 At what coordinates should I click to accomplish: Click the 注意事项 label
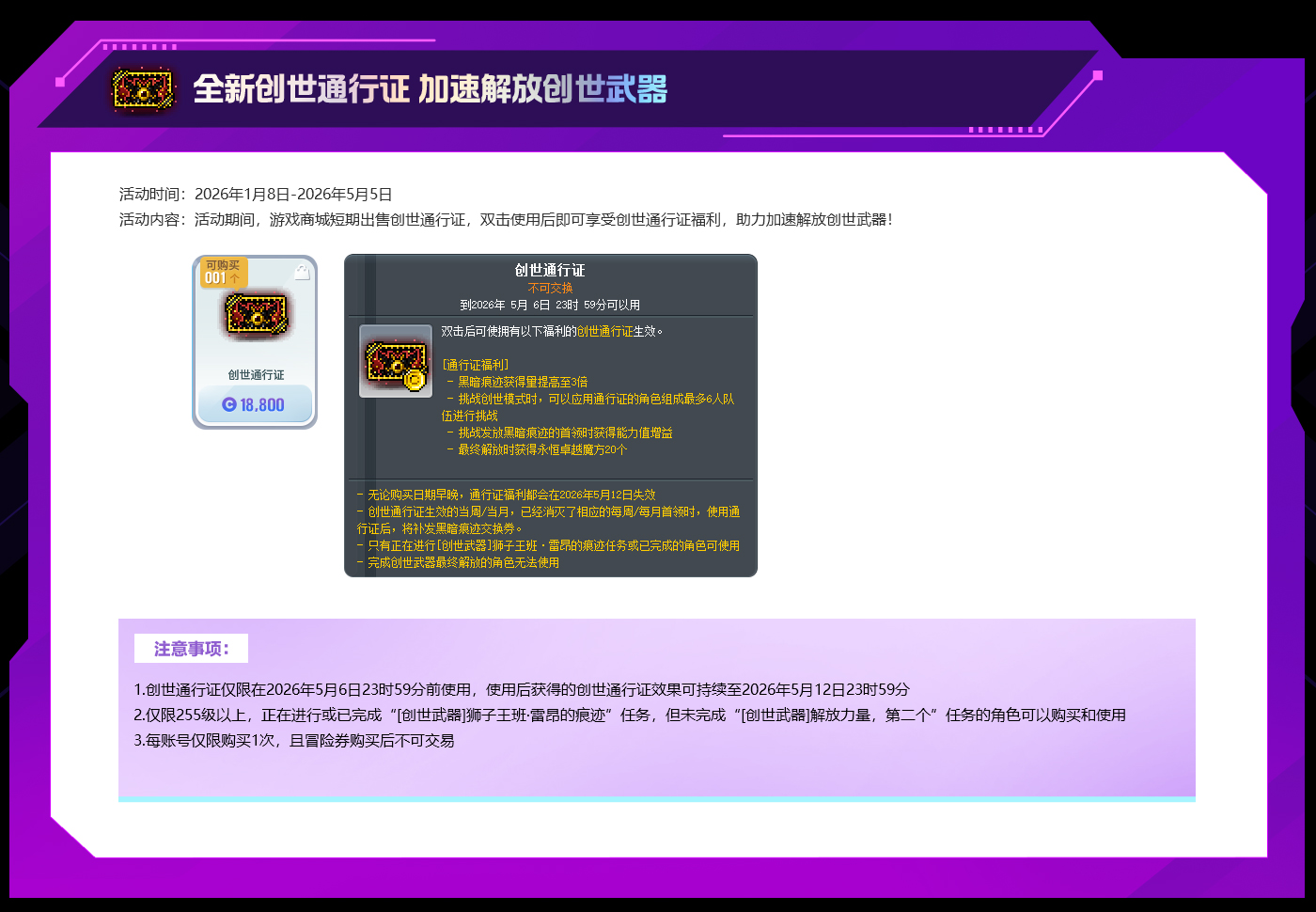tap(191, 649)
